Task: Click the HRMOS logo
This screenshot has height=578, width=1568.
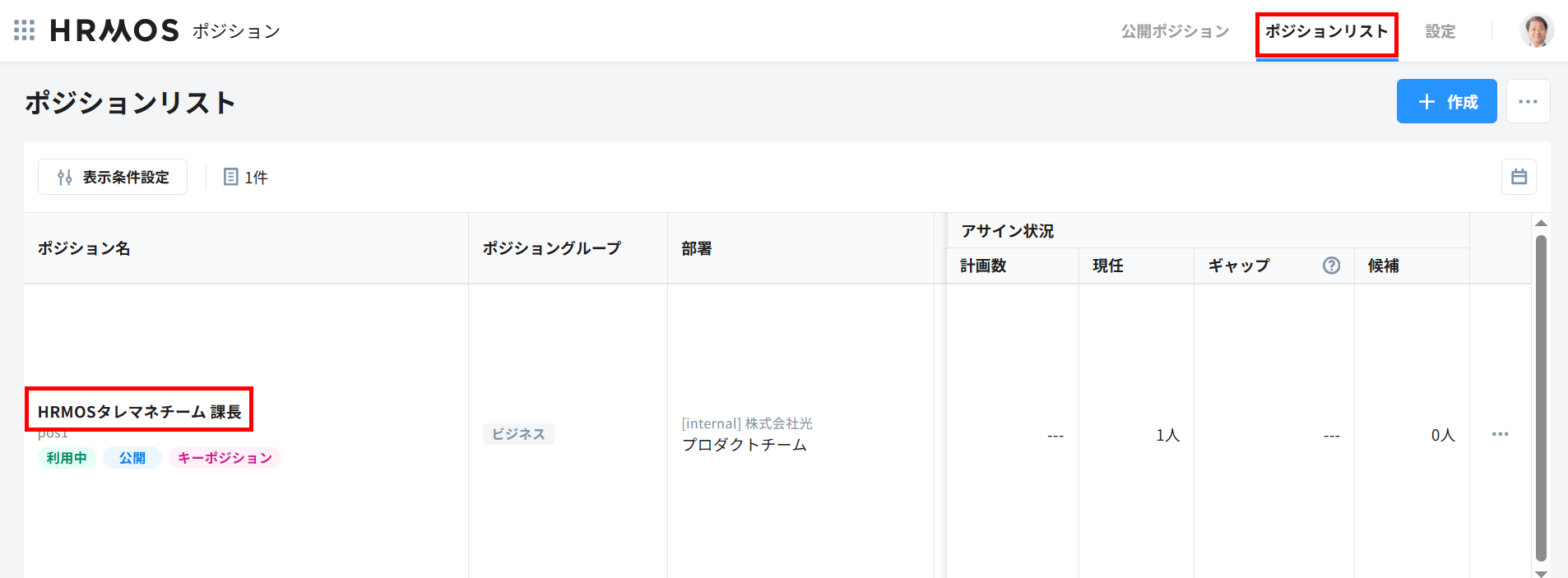Action: (114, 30)
